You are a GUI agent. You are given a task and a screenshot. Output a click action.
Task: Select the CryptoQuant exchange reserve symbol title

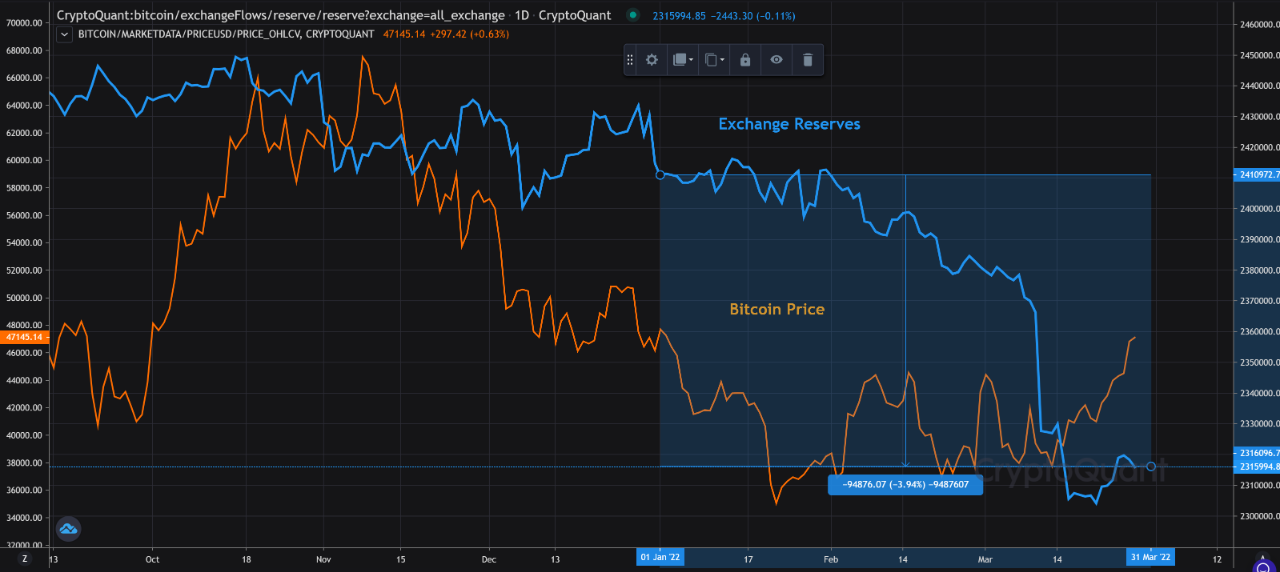(x=334, y=15)
